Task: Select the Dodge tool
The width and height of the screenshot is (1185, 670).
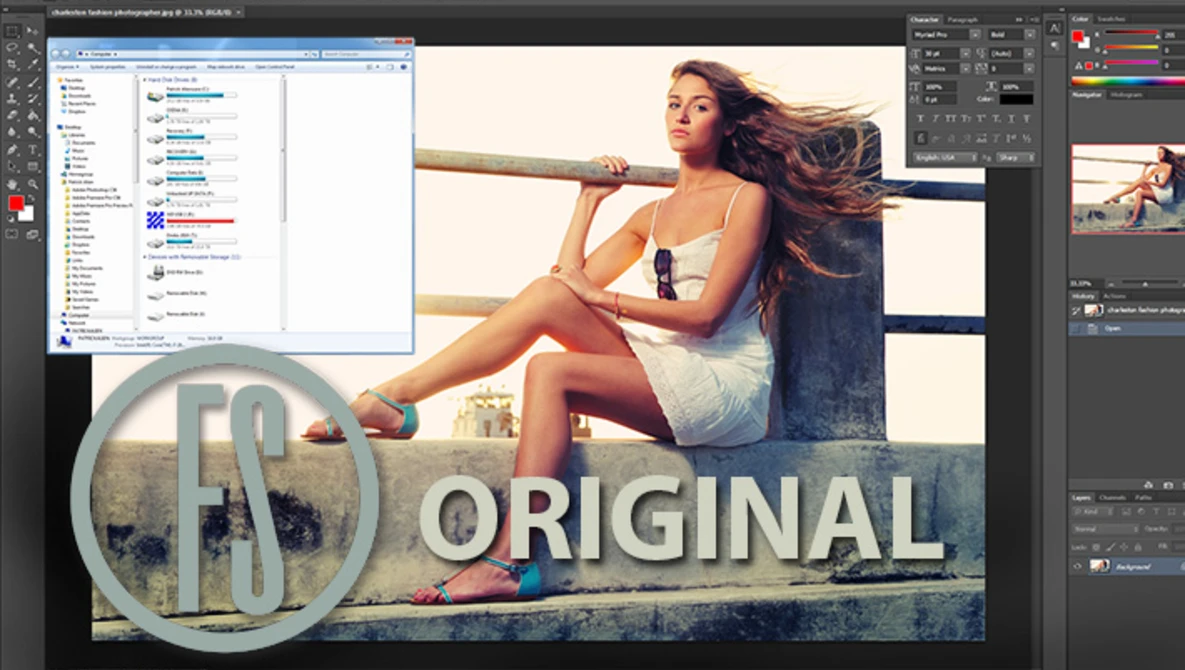Action: tap(32, 132)
